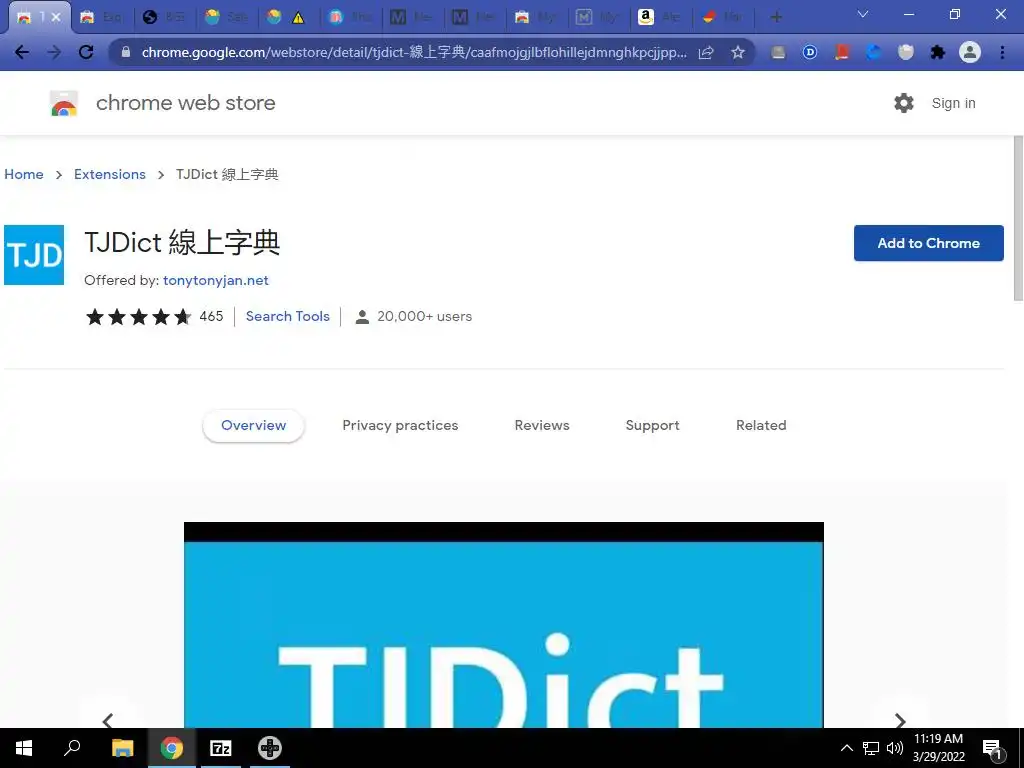Screen dimensions: 1024x768
Task: Switch to the tab with warning triangle
Action: click(x=287, y=17)
